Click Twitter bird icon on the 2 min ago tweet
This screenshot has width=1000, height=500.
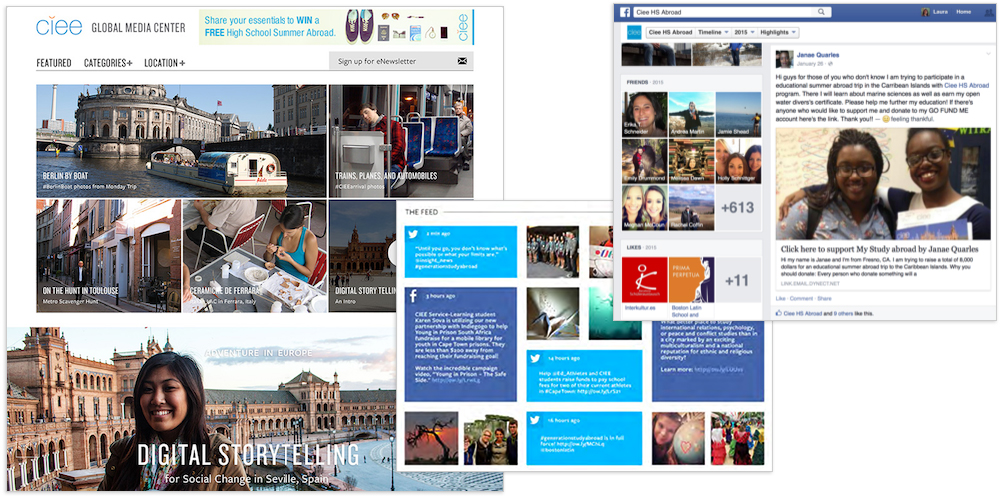413,234
